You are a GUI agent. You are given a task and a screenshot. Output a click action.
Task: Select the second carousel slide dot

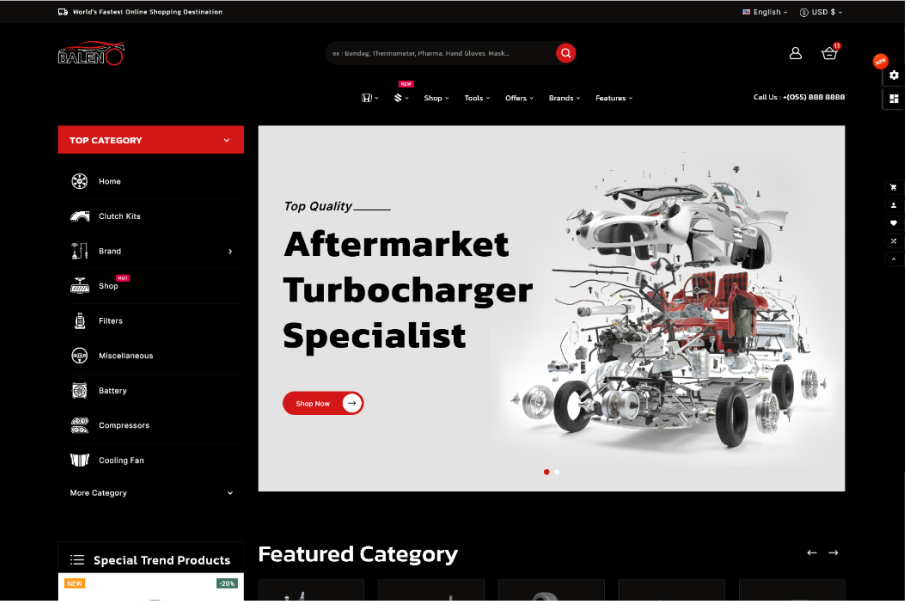pyautogui.click(x=557, y=471)
